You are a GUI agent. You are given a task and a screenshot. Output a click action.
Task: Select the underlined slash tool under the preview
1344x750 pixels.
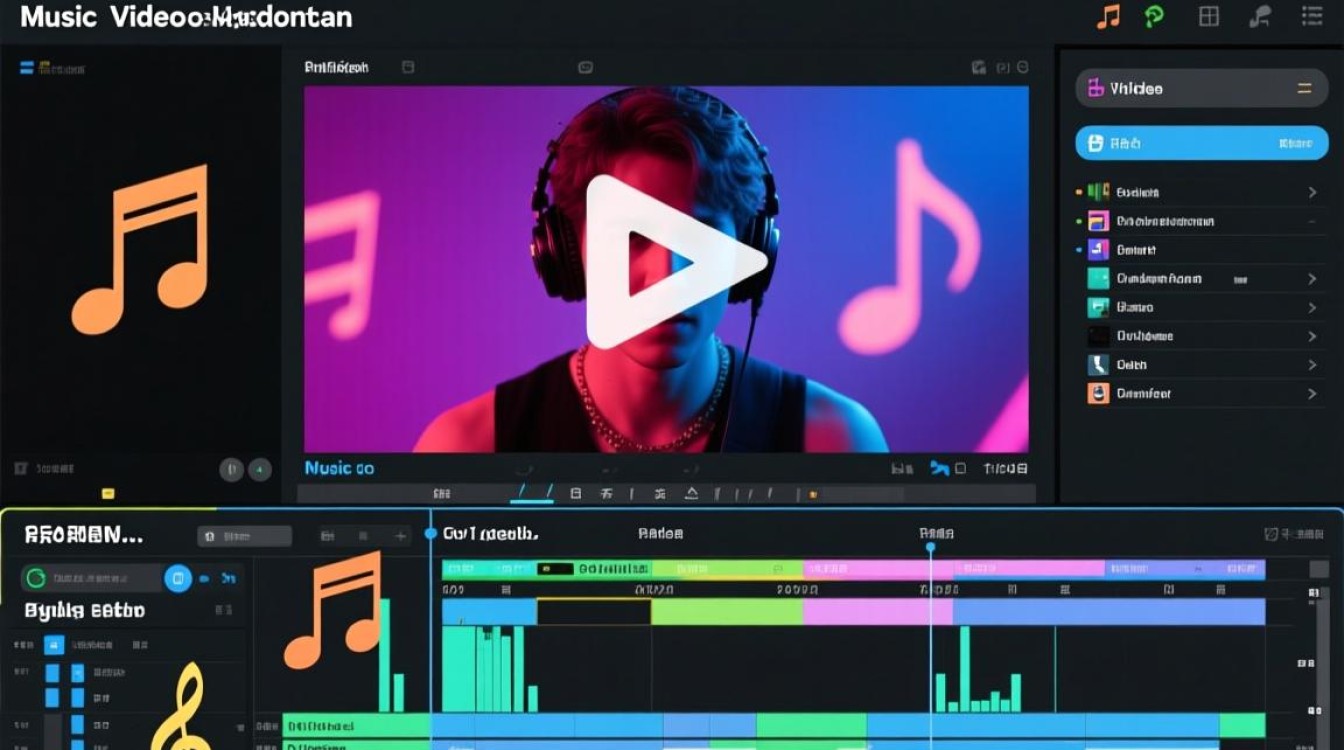522,493
